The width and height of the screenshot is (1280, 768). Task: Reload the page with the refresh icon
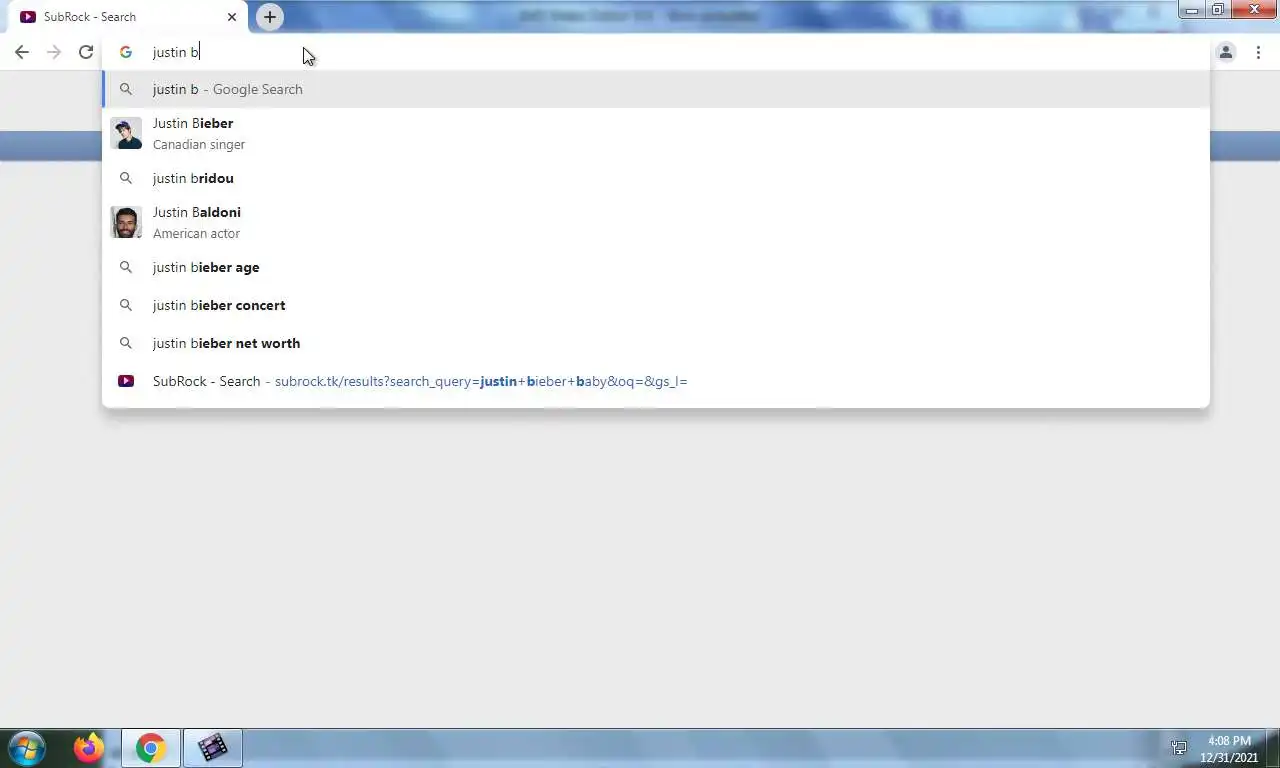point(86,52)
